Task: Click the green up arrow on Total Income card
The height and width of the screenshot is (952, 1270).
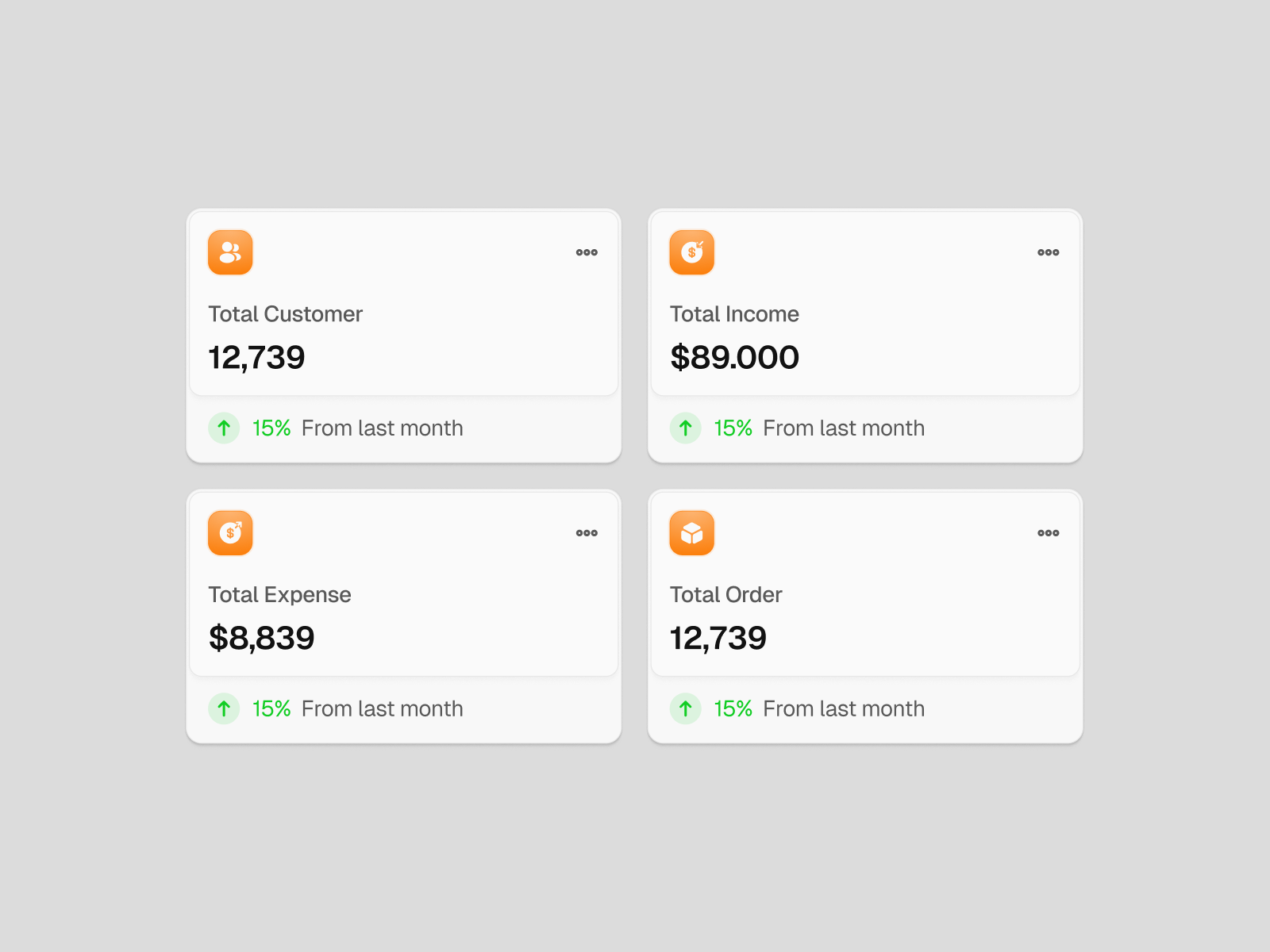Action: click(686, 428)
